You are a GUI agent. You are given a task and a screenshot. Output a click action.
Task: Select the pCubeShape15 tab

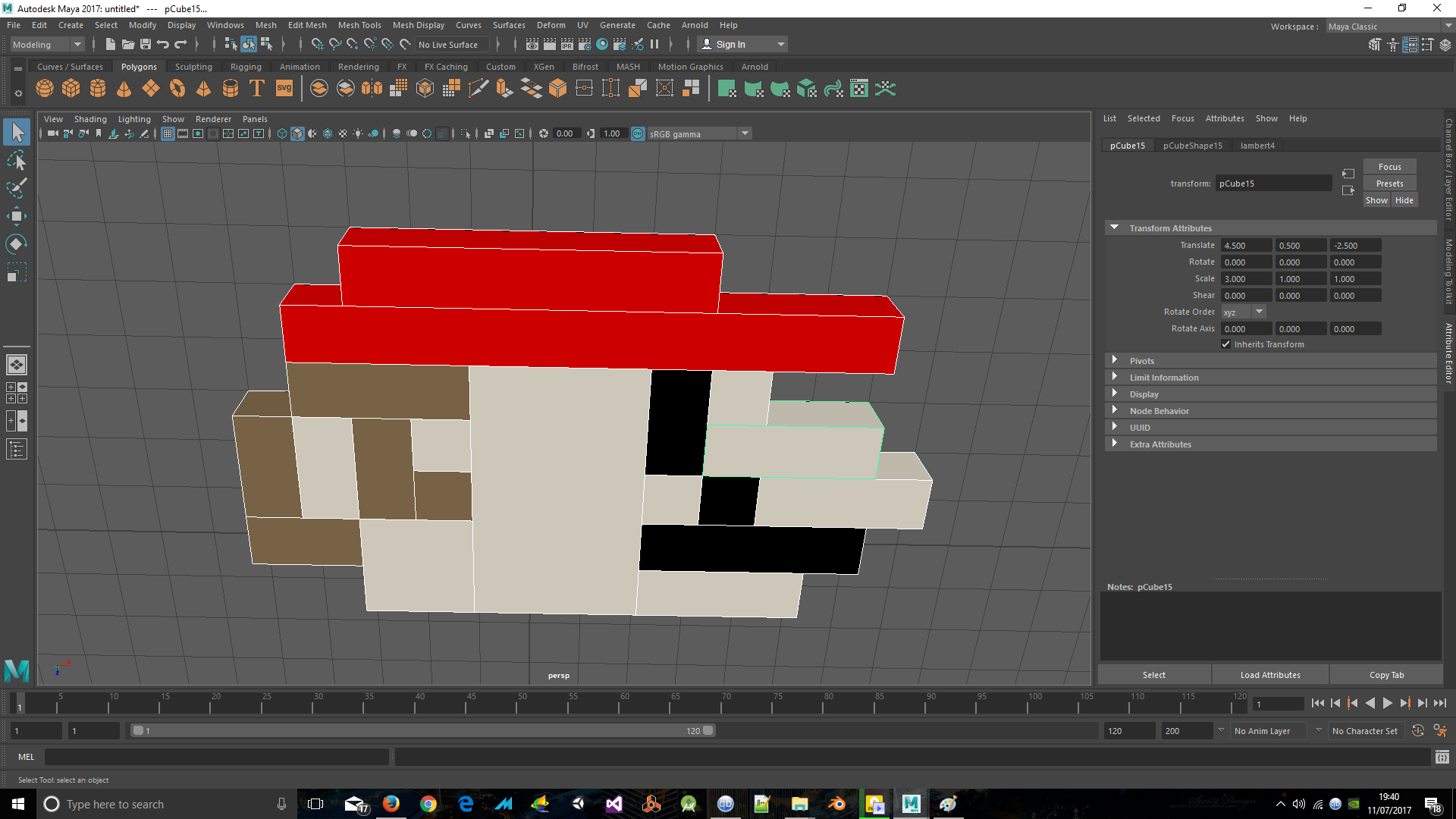[1193, 146]
